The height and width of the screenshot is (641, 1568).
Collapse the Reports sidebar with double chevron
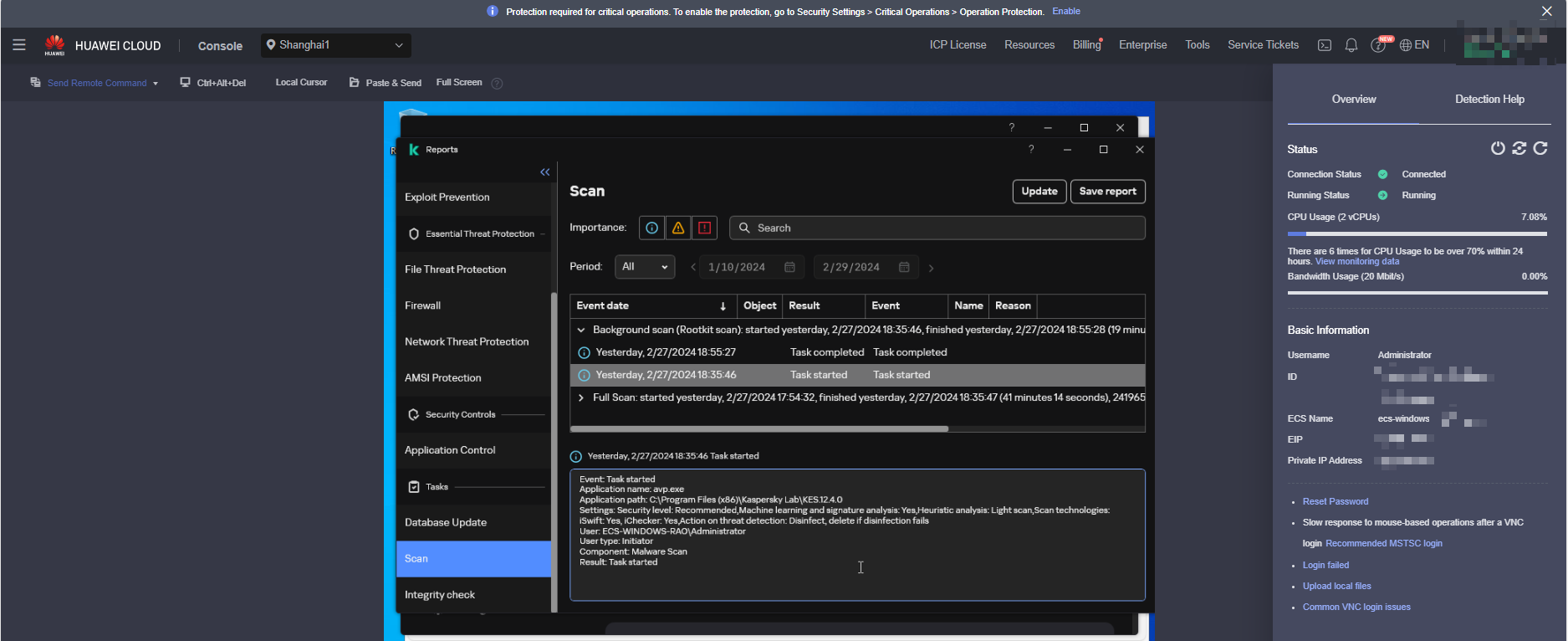[545, 172]
